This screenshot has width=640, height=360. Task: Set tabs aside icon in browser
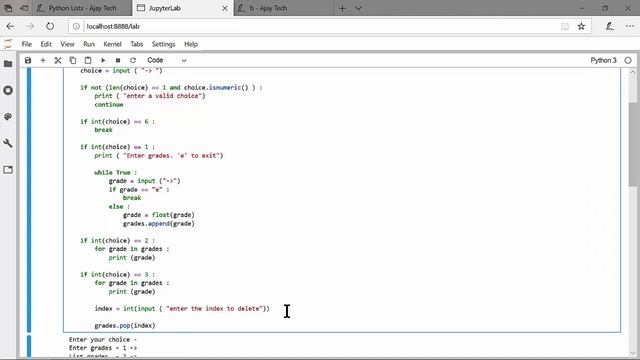coord(24,8)
